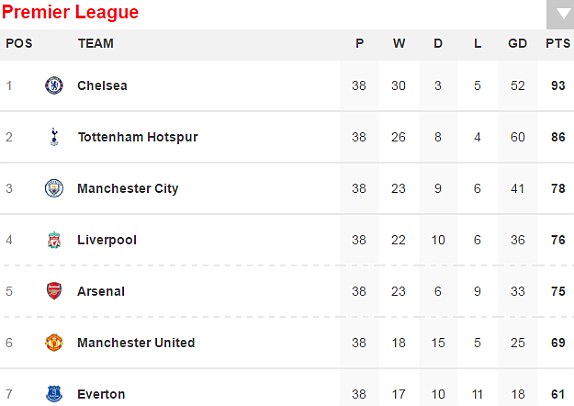
Task: Click the TEAM column header
Action: click(x=96, y=44)
